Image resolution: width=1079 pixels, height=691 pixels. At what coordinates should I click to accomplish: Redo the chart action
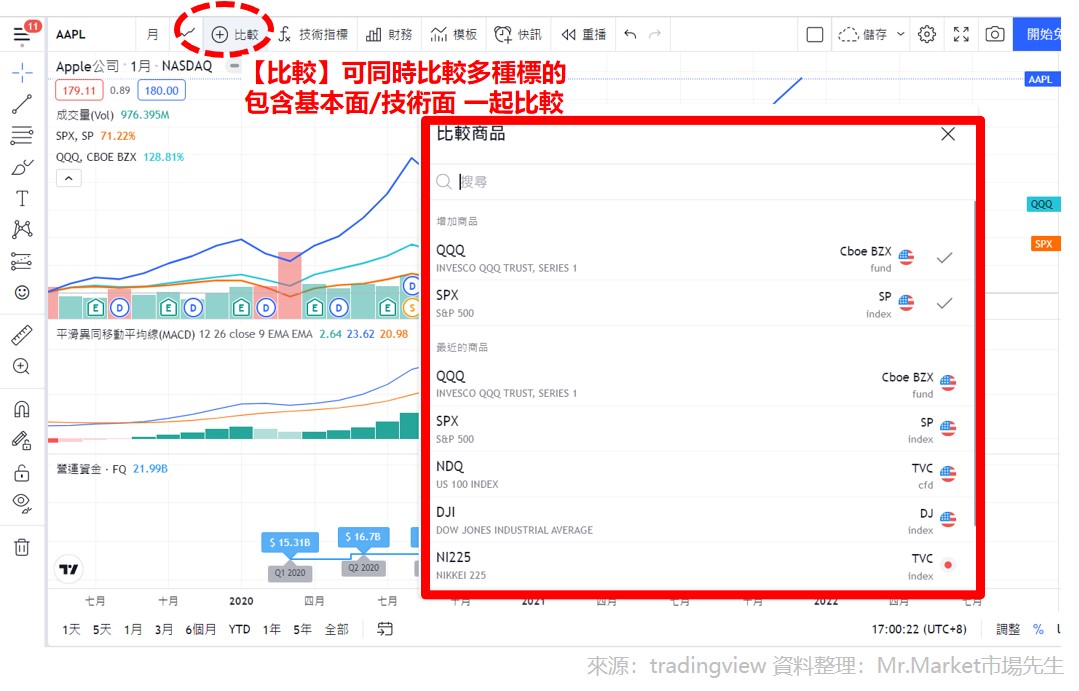coord(655,34)
